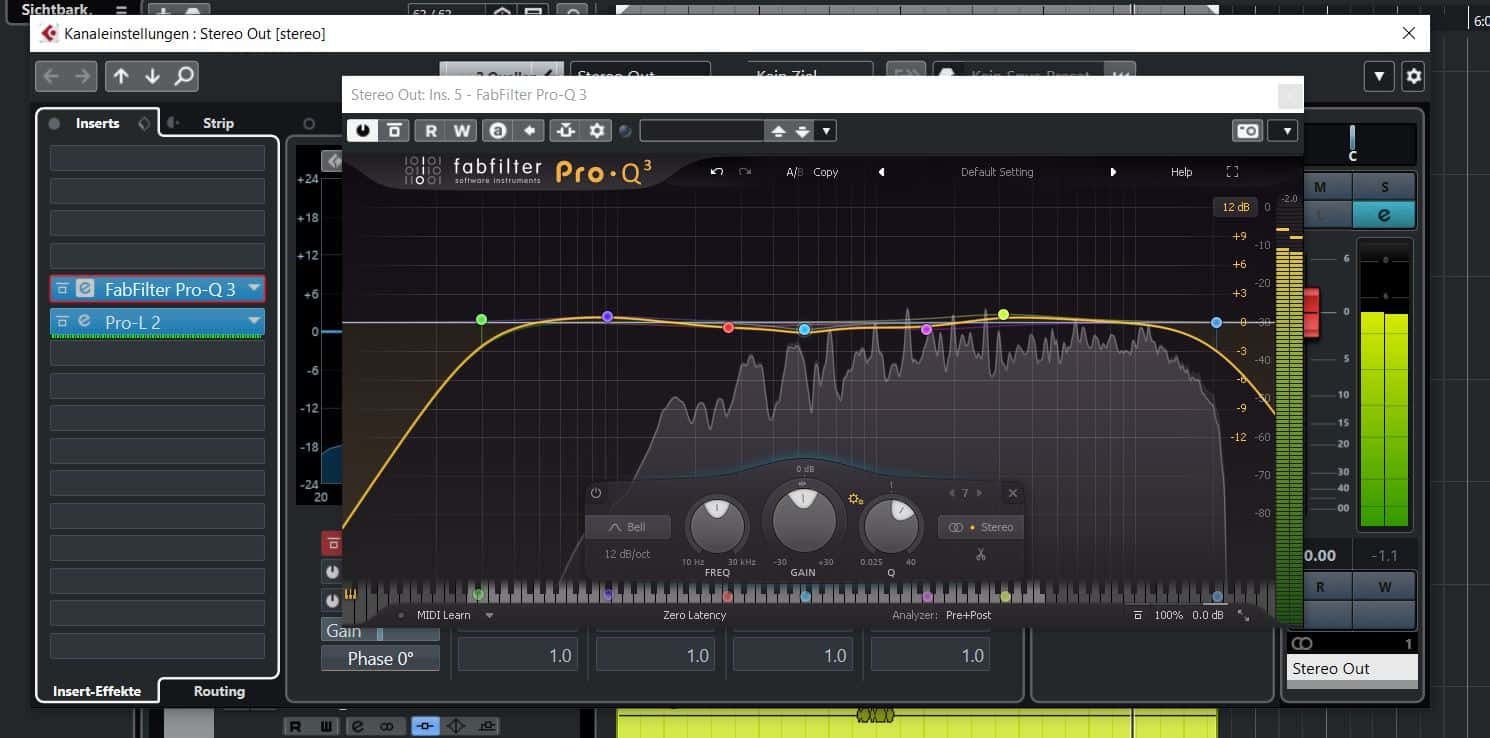The width and height of the screenshot is (1490, 738).
Task: Open the Pro-L 2 insert slot dropdown arrow
Action: 254,322
